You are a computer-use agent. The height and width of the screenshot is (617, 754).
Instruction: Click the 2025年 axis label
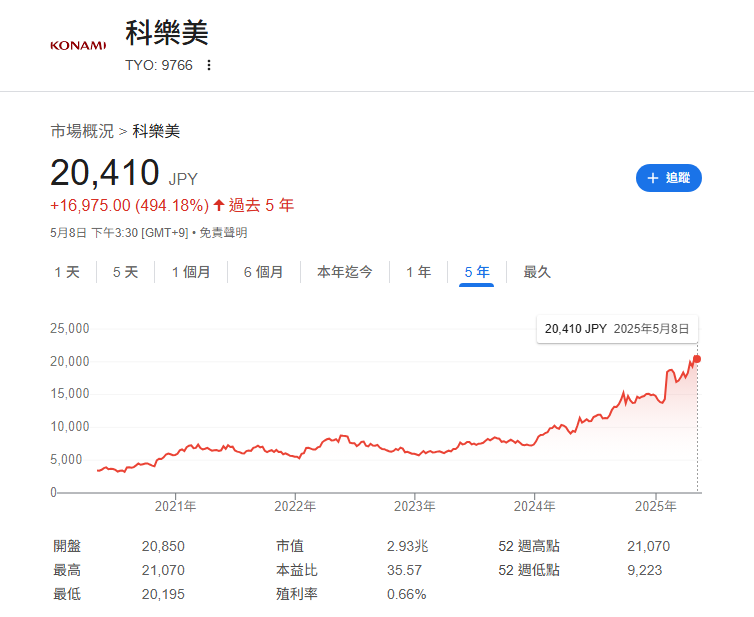coord(655,506)
